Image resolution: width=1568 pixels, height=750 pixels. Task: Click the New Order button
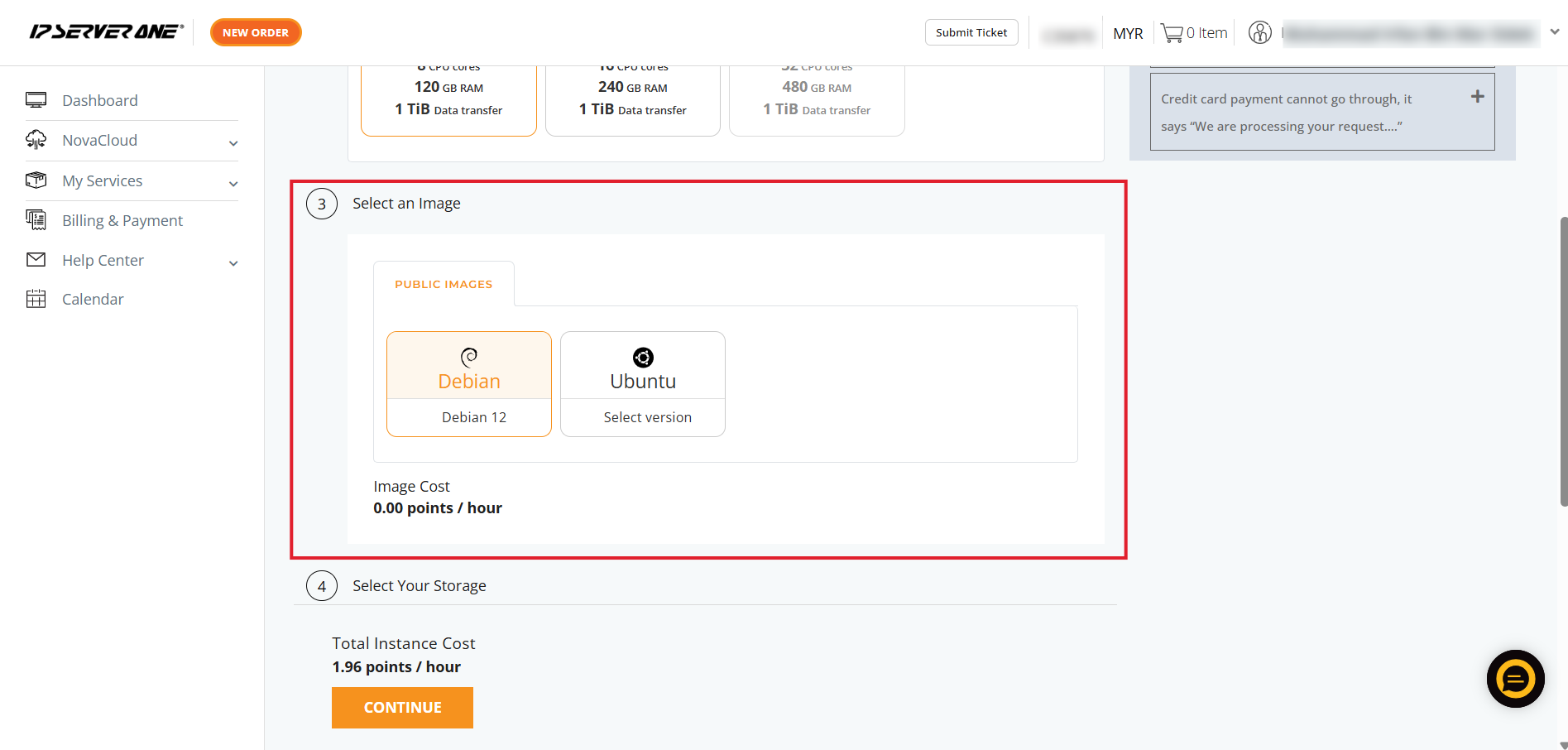coord(256,32)
